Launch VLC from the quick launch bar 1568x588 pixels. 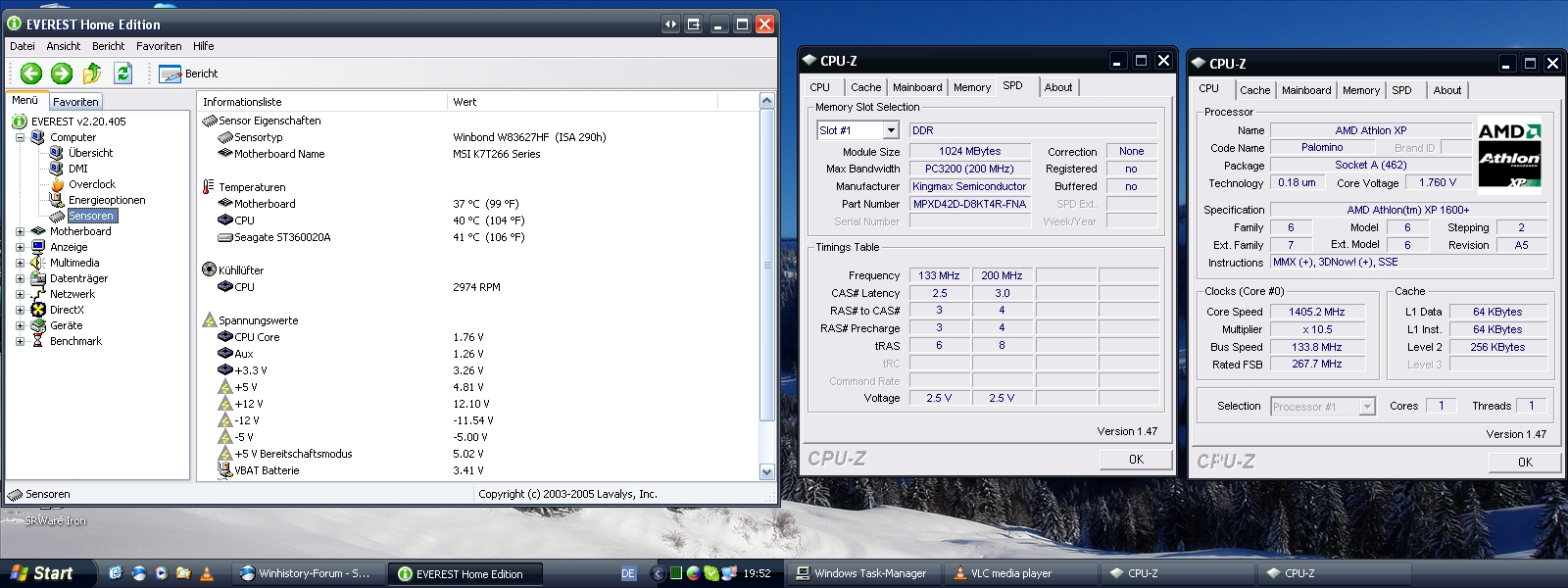[207, 573]
